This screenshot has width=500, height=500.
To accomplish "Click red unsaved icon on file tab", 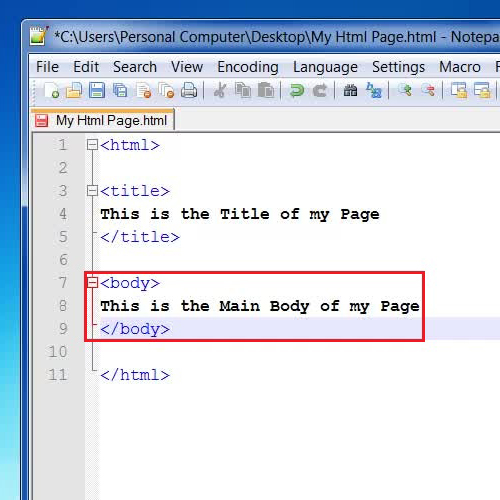I will [42, 120].
